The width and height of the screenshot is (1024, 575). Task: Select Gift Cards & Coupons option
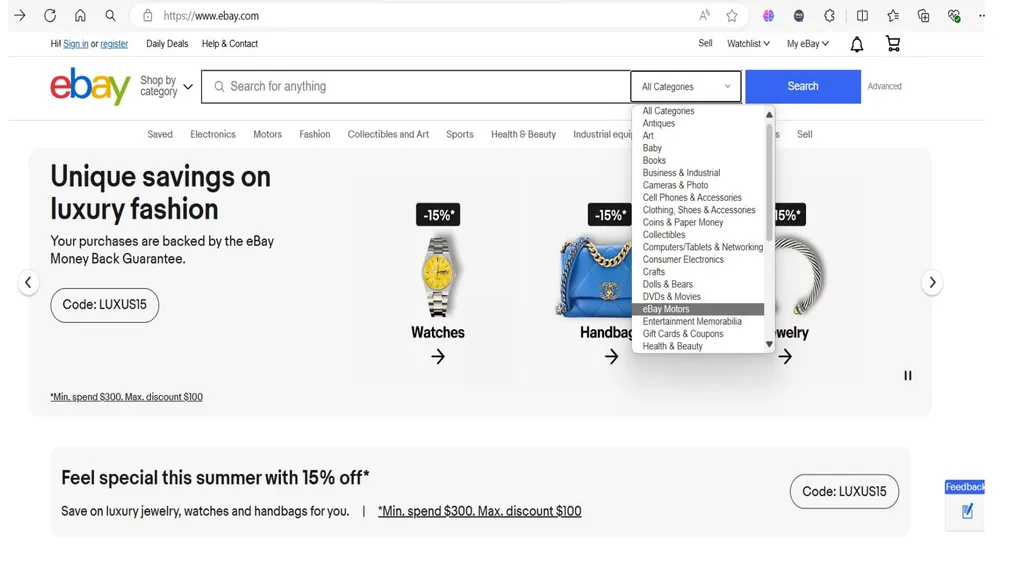click(682, 334)
